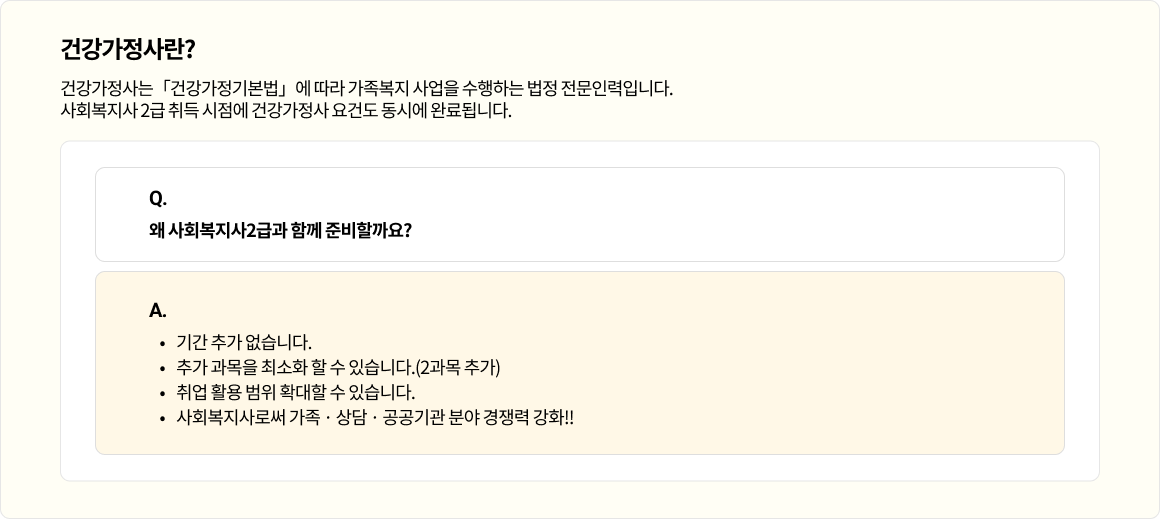Click the bullet dot before 사회복지사로써 line
Image resolution: width=1160 pixels, height=519 pixels.
coord(161,419)
